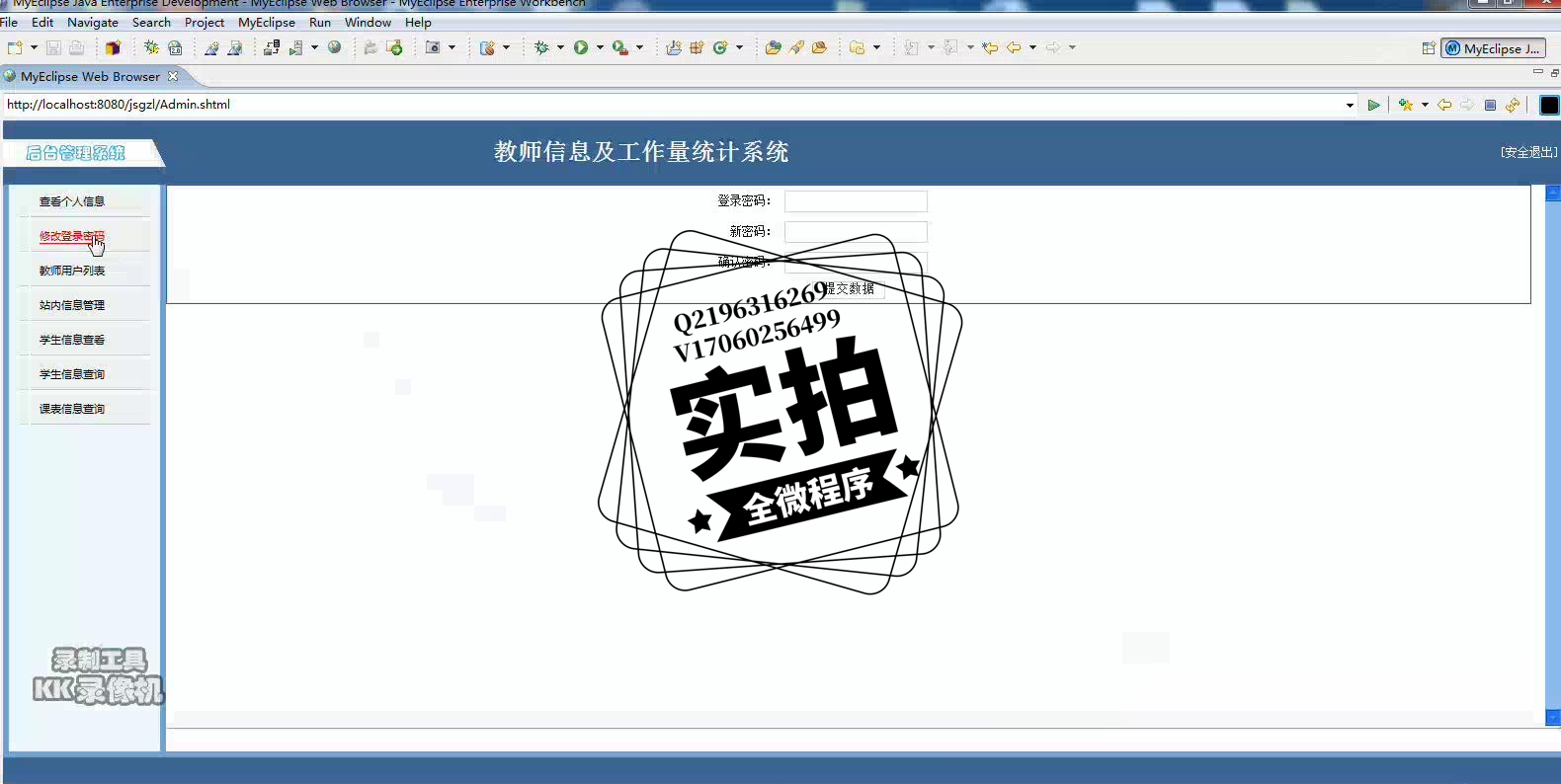Screen dimensions: 1561x784
Task: Click the 安全退出 logout link
Action: [1528, 152]
